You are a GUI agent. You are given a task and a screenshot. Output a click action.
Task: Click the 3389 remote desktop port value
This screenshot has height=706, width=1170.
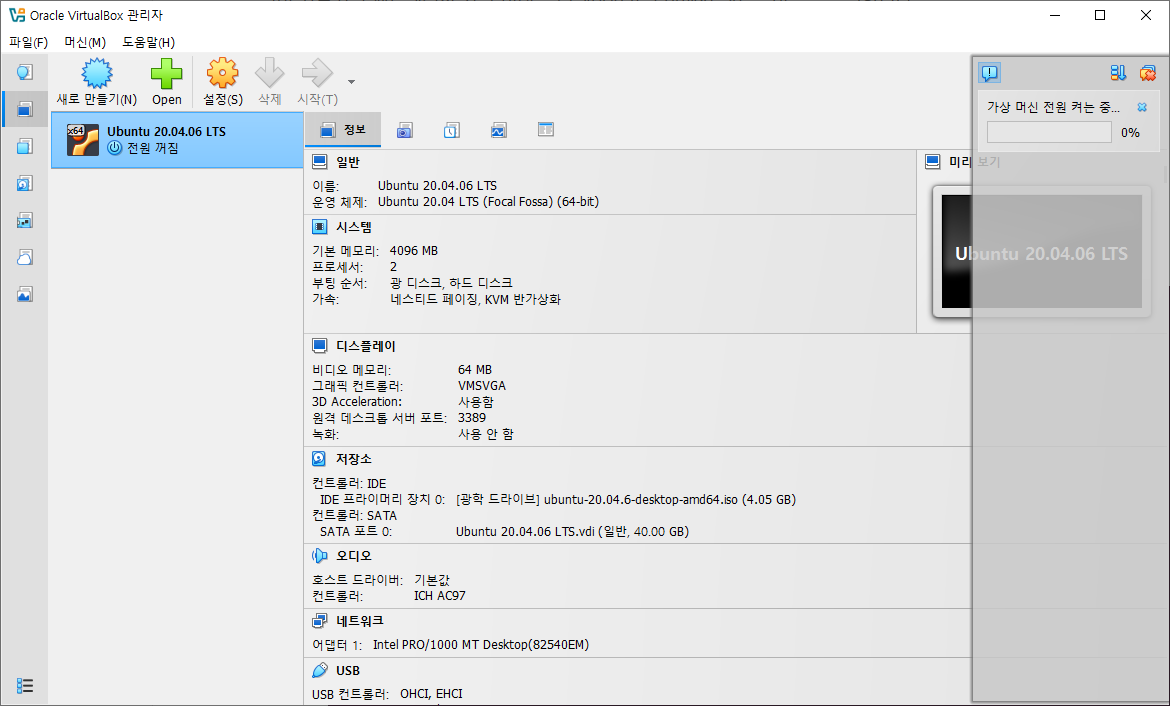click(472, 418)
